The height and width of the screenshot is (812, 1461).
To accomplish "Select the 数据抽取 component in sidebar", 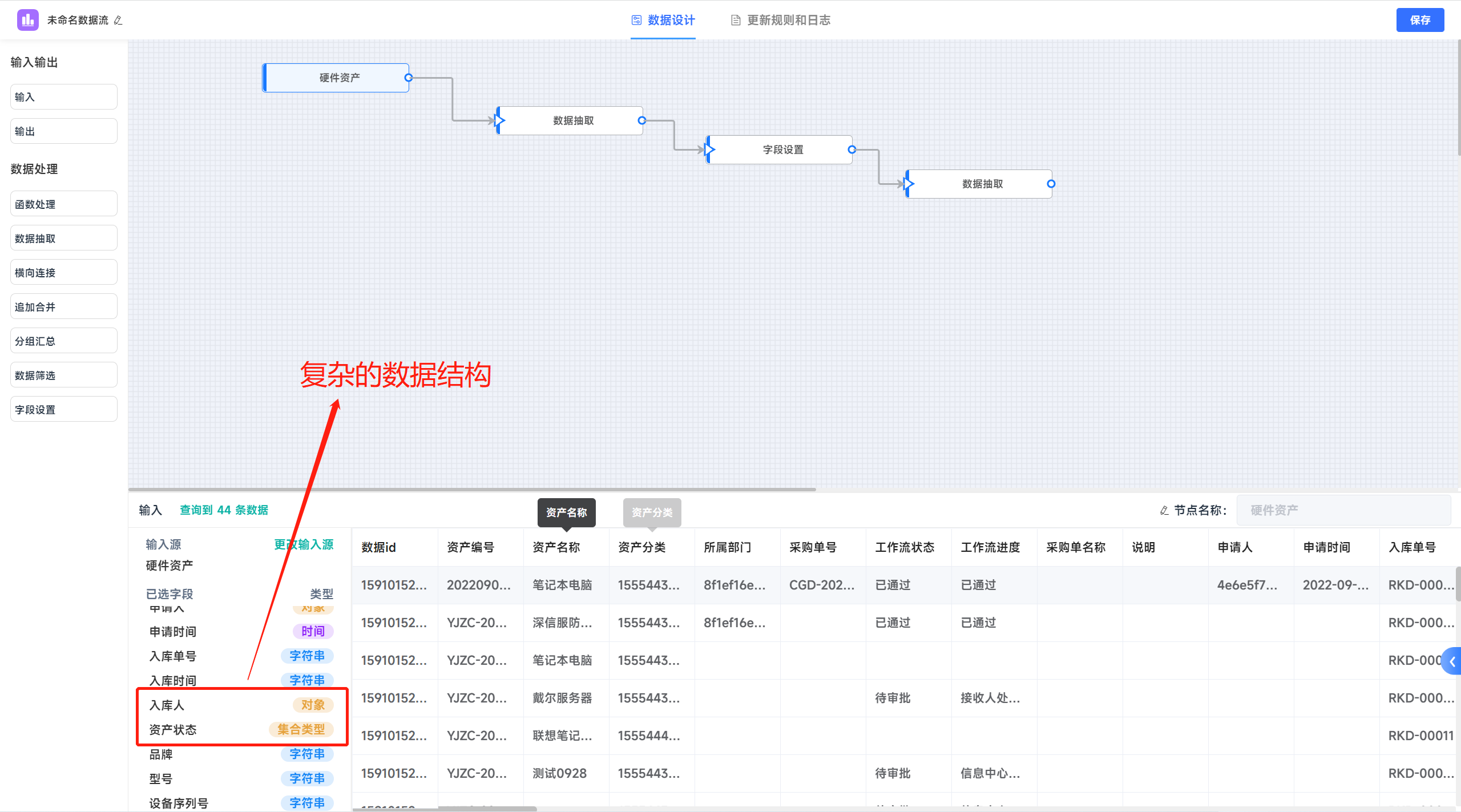I will pyautogui.click(x=64, y=238).
